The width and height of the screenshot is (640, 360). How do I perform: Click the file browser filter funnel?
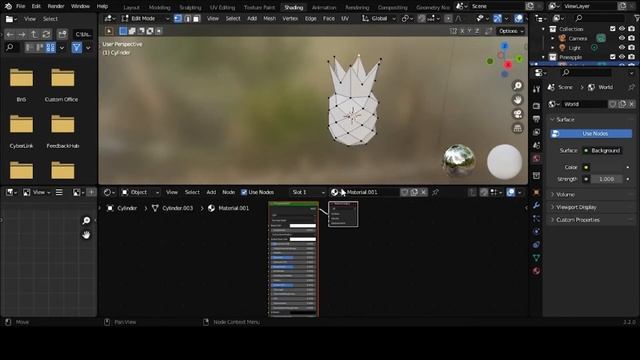pos(76,48)
